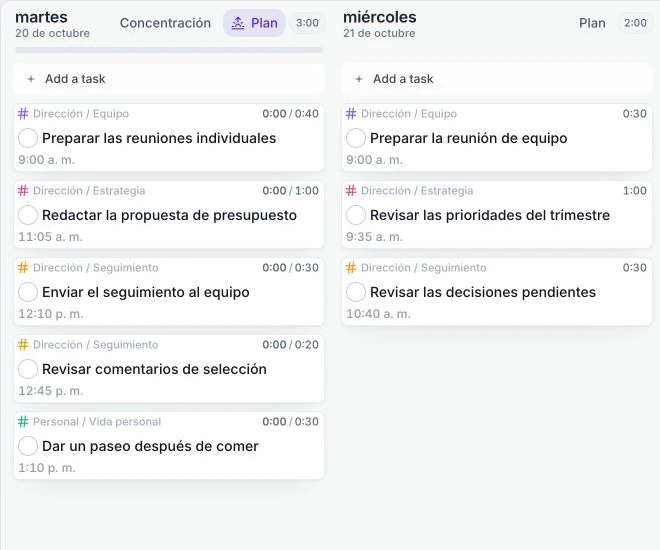Mark Preparar las reuniones individuales as done
Image resolution: width=660 pixels, height=550 pixels.
(x=28, y=138)
